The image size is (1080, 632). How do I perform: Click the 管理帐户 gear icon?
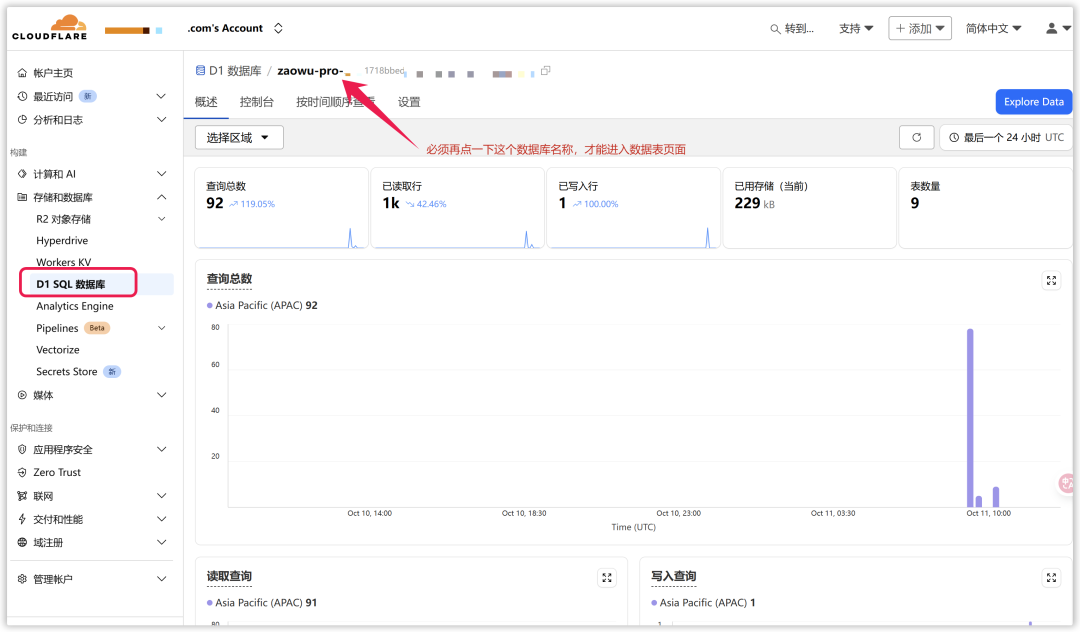coord(22,579)
